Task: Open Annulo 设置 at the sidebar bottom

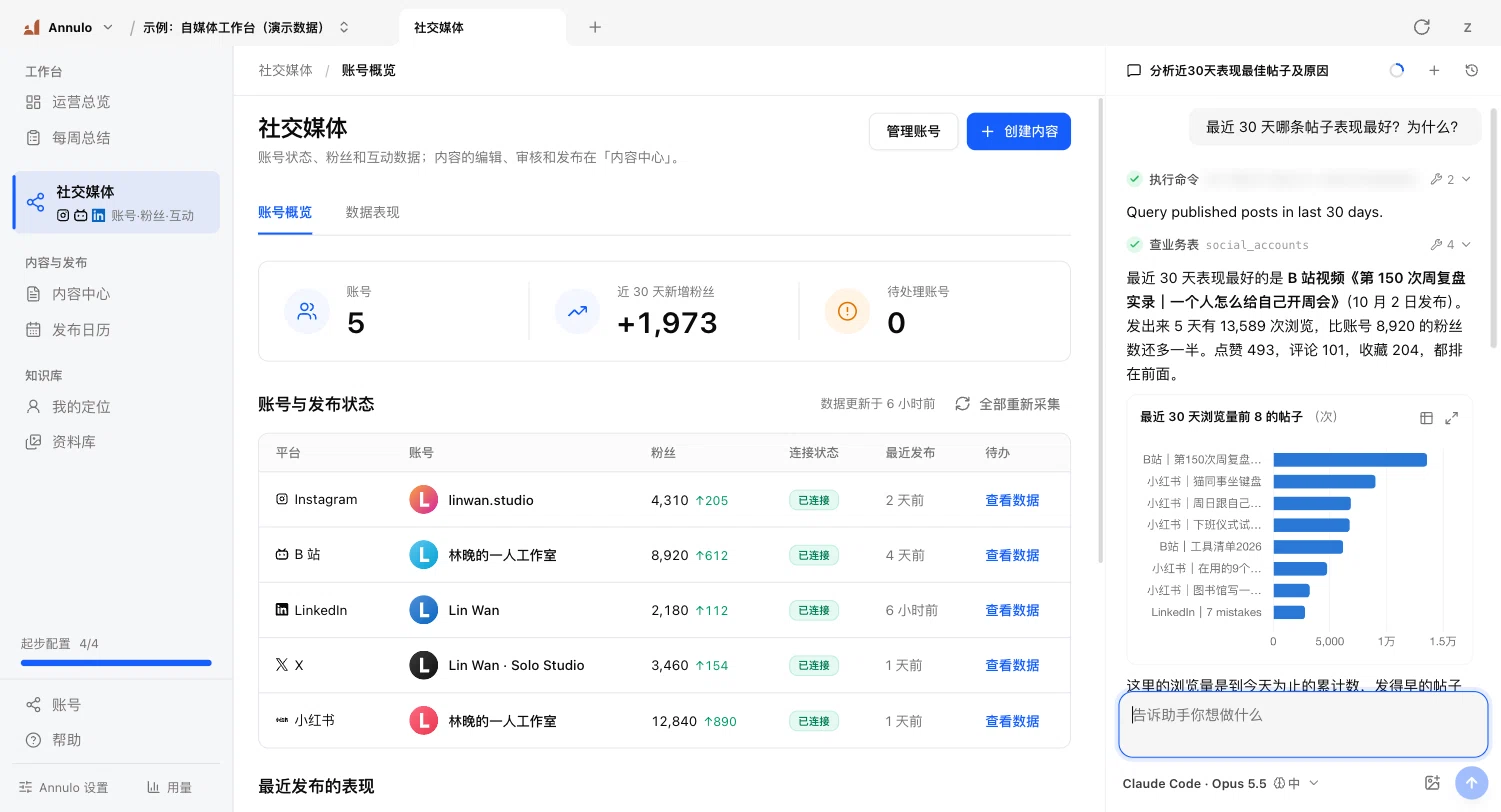Action: click(64, 787)
